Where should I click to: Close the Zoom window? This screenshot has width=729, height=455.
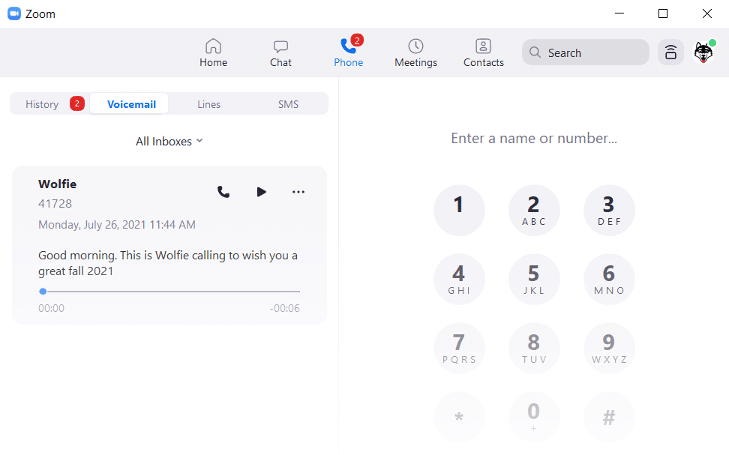(x=707, y=13)
